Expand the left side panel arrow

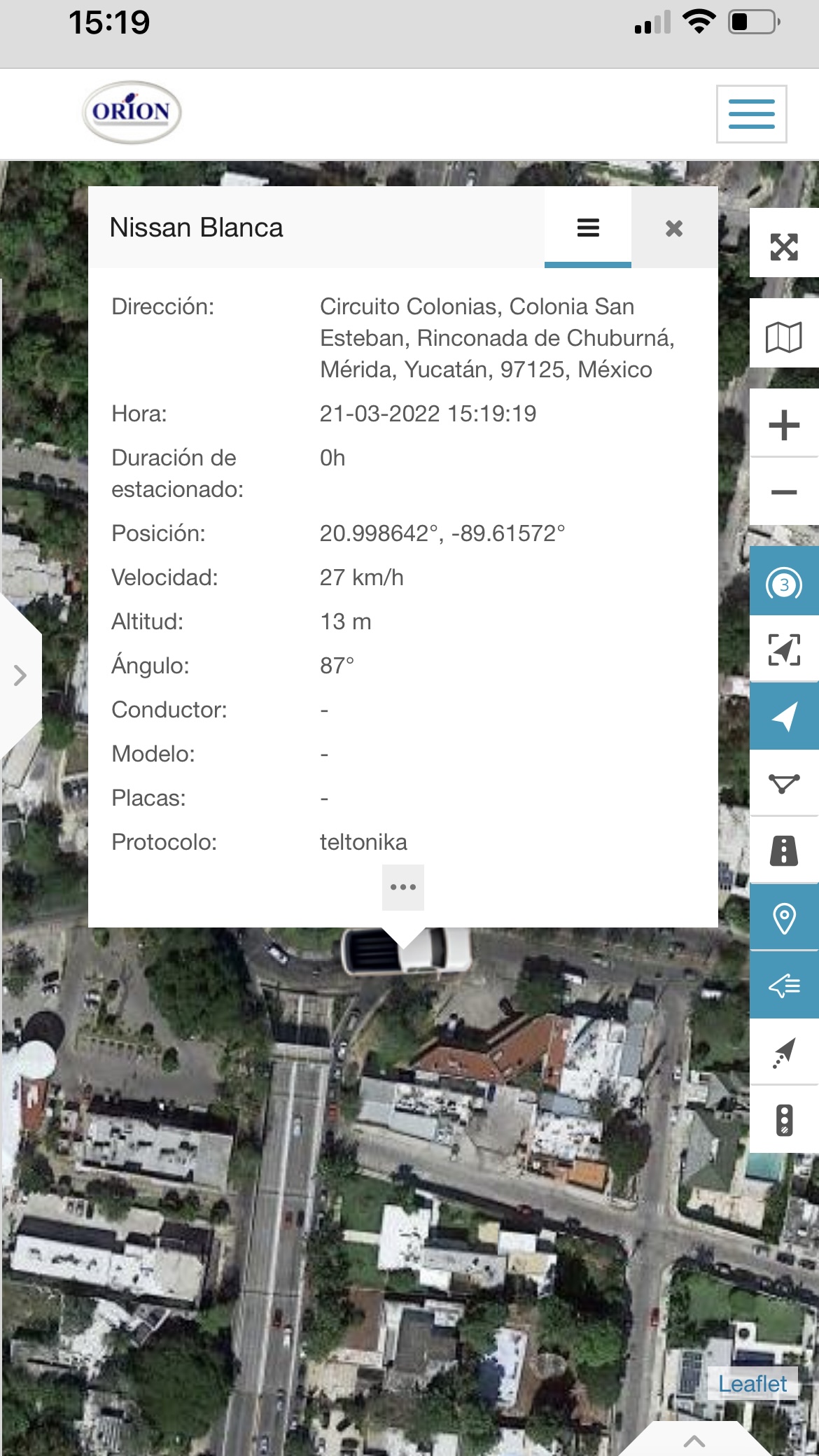[x=20, y=675]
